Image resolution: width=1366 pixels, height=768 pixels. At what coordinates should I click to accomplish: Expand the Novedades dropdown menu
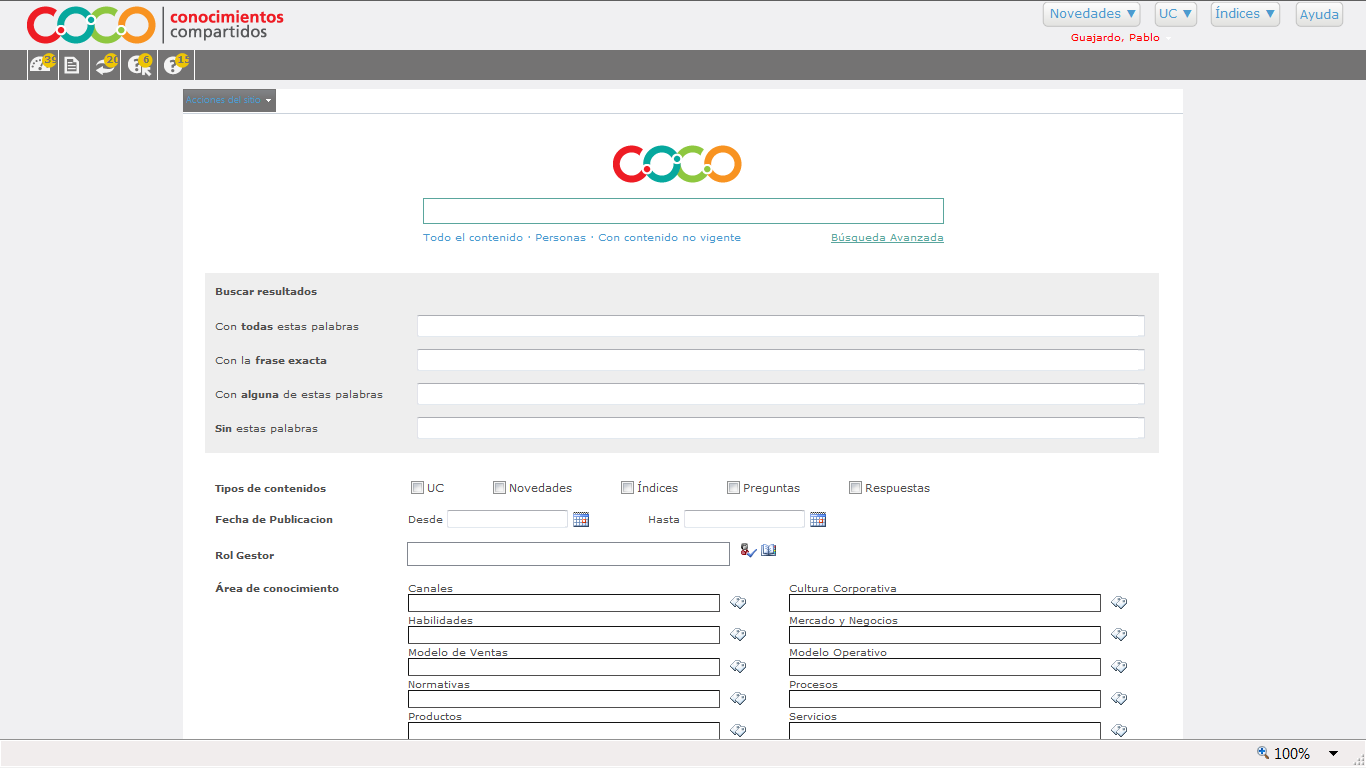(x=1092, y=14)
